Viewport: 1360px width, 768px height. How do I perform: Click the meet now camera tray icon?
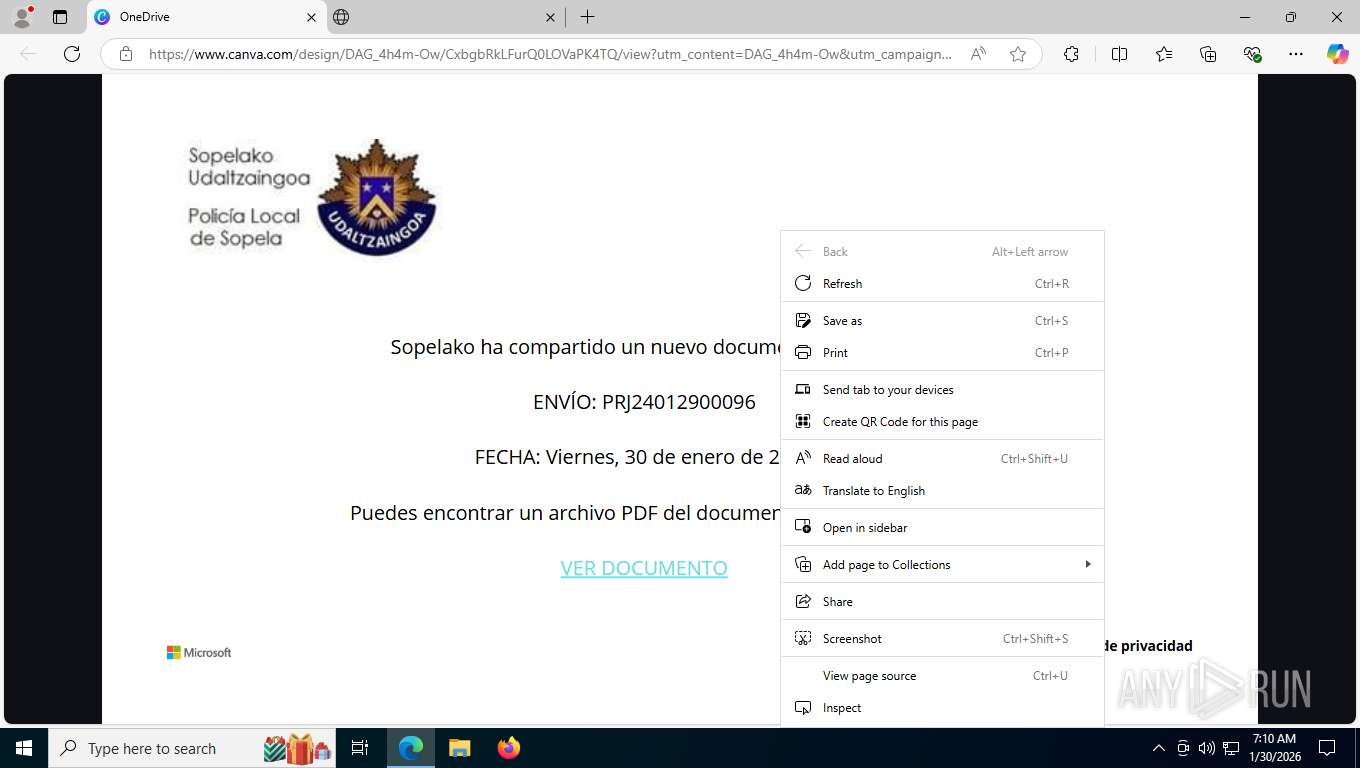[x=1183, y=748]
